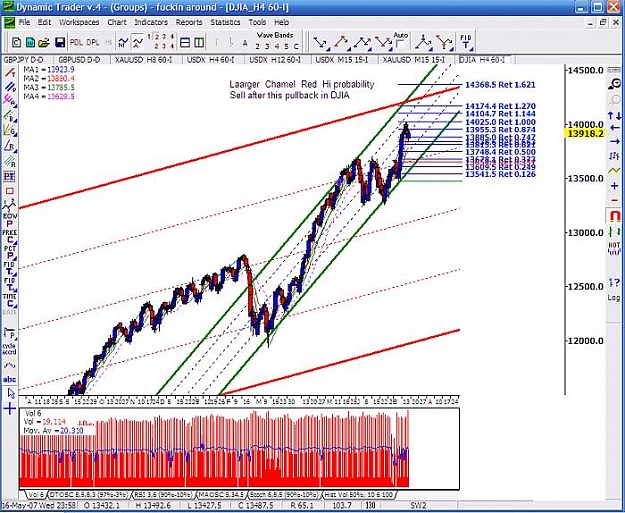Viewport: 625px width, 513px height.
Task: Toggle Wave Bands C
Action: tap(296, 47)
